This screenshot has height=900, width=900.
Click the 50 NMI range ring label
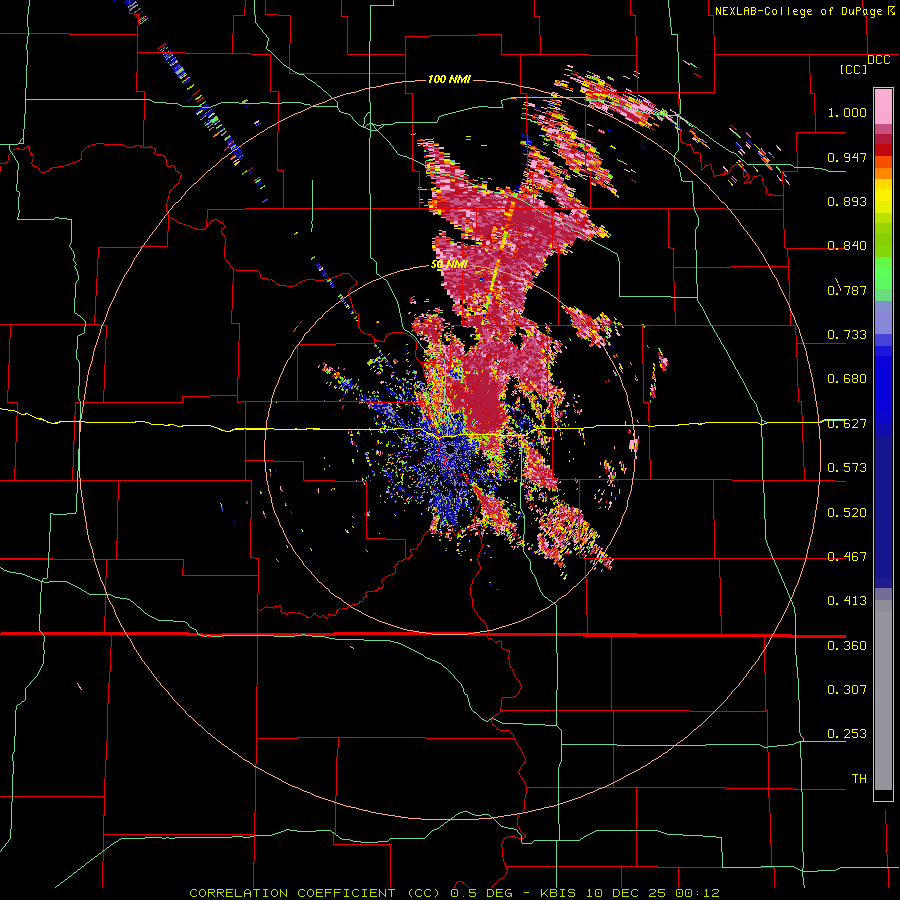[x=449, y=265]
